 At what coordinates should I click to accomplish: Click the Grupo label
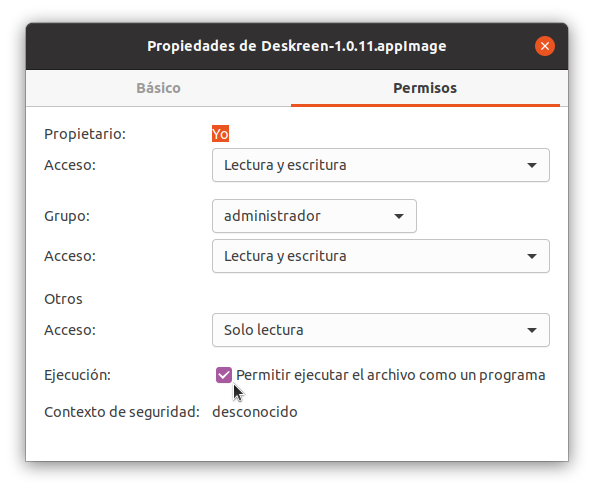click(x=67, y=216)
